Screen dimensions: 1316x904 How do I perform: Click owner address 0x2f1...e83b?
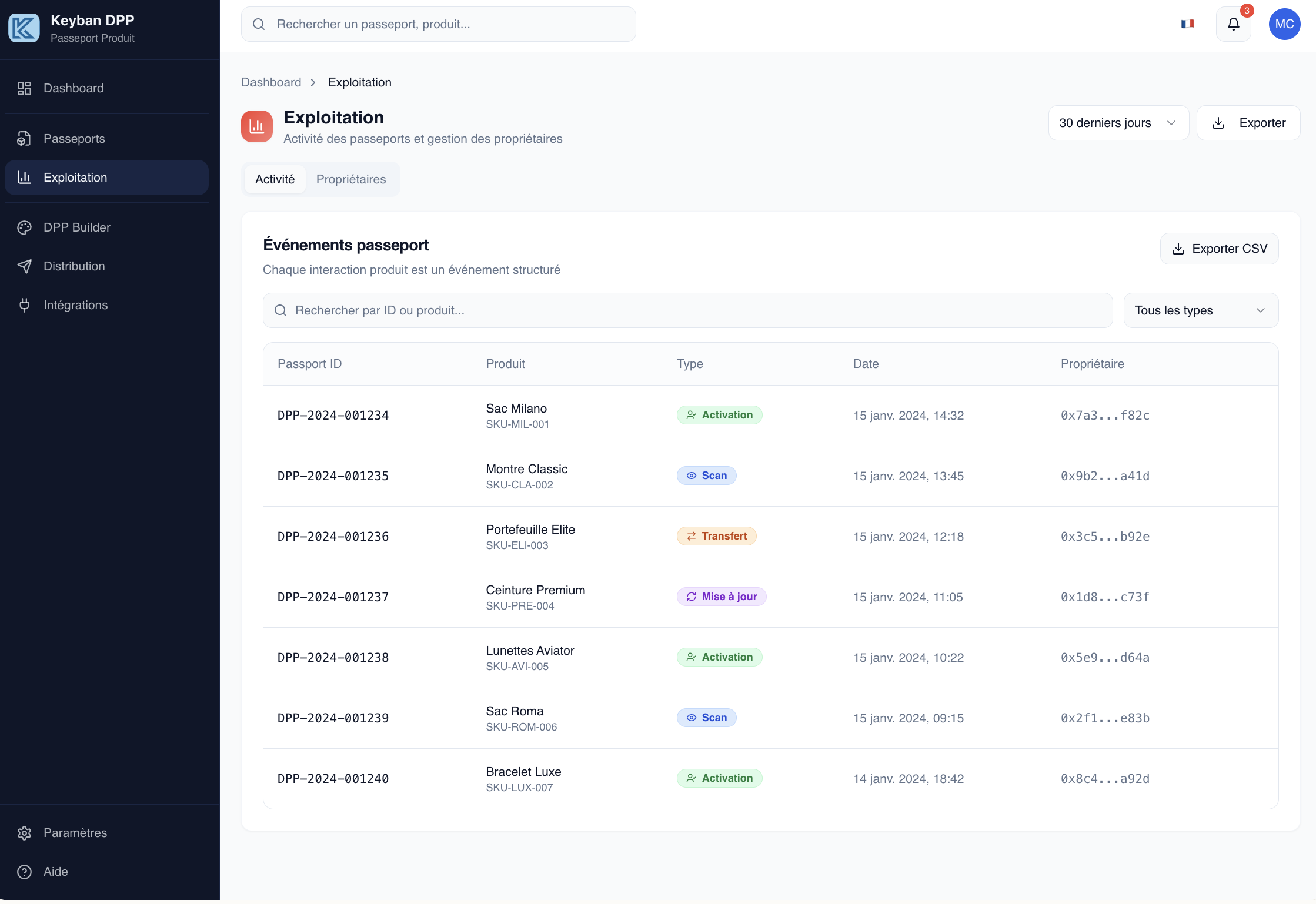(1105, 718)
